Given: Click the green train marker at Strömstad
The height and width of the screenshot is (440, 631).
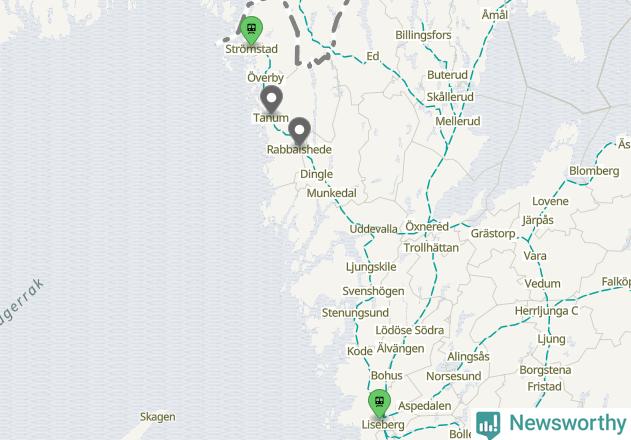Looking at the screenshot, I should pos(252,30).
